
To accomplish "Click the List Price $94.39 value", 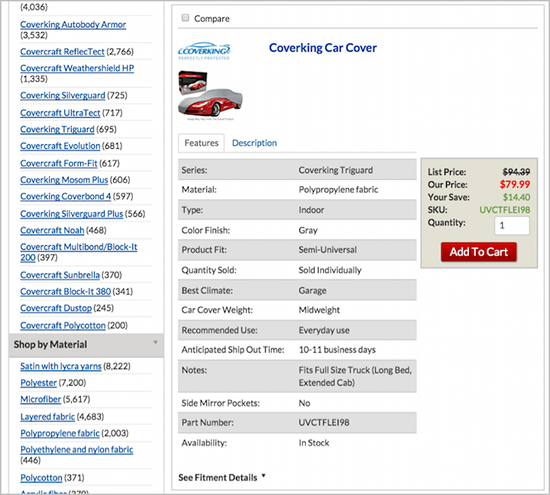I will click(x=516, y=172).
